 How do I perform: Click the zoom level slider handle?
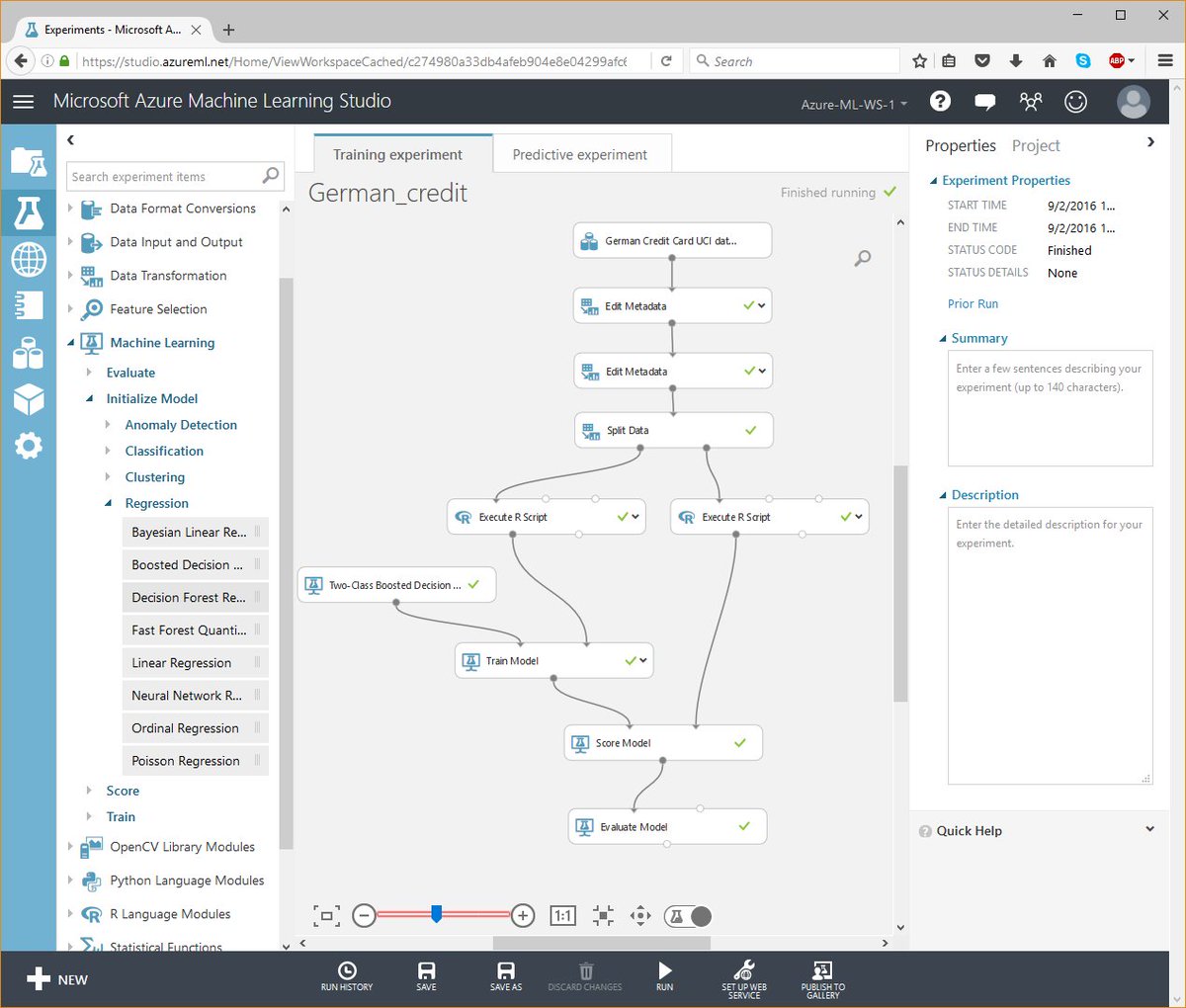coord(436,915)
